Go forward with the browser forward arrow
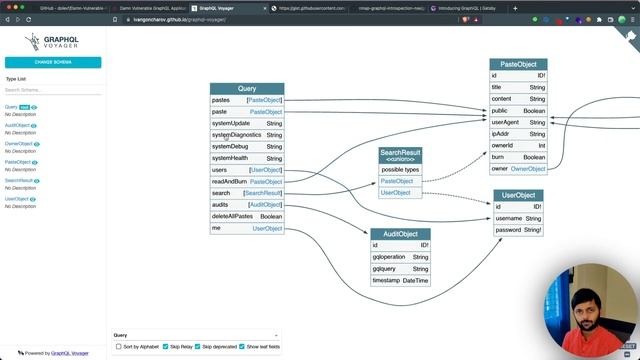640x360 pixels. coord(18,19)
